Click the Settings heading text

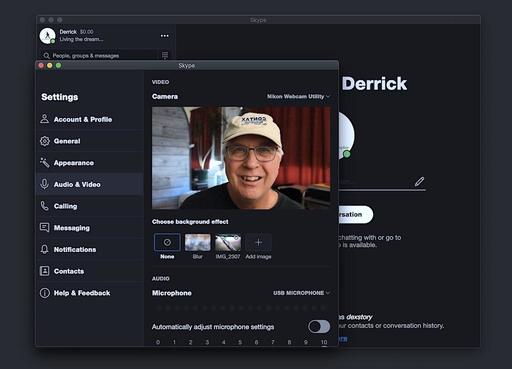[x=60, y=97]
